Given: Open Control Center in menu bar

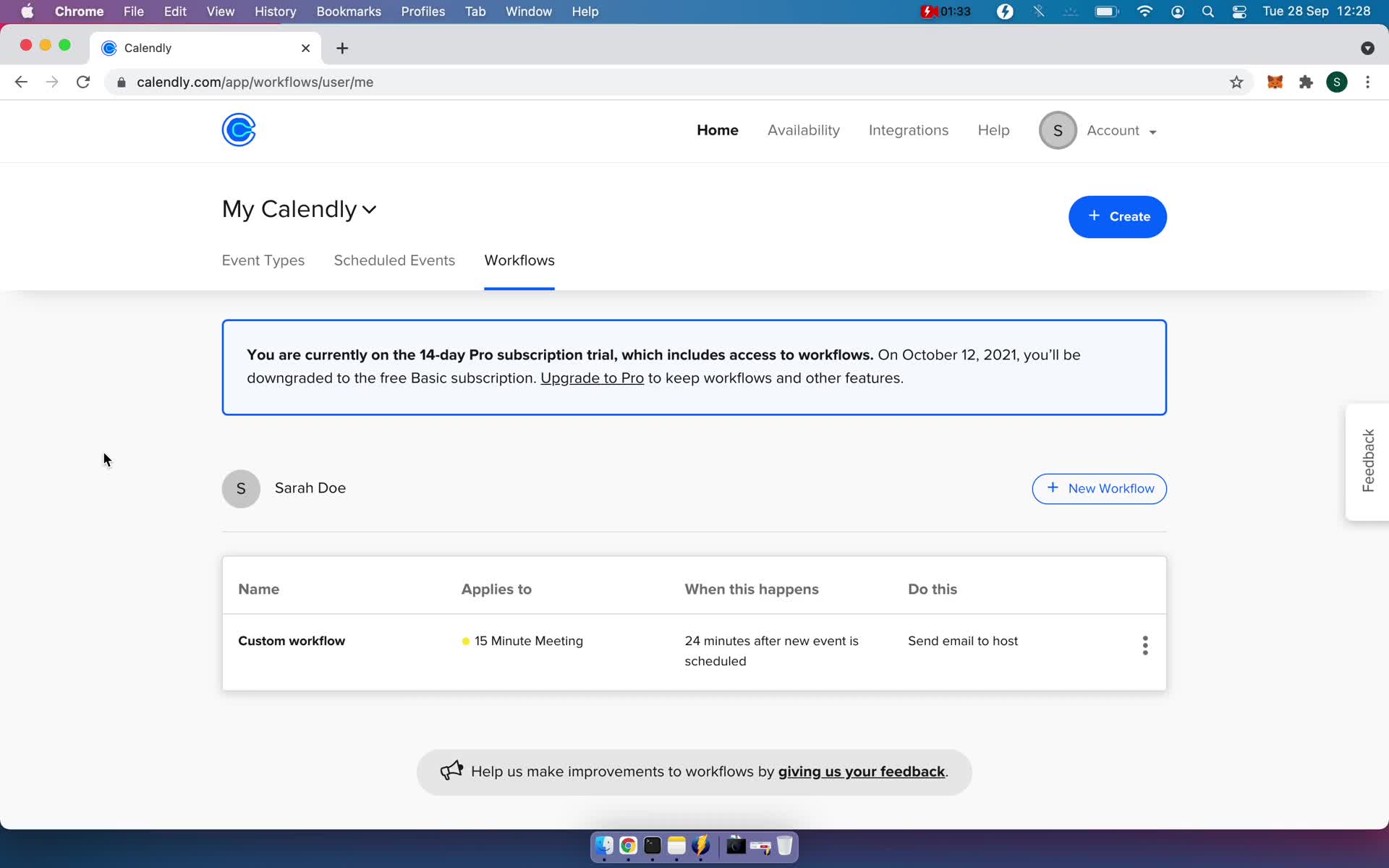Looking at the screenshot, I should pos(1239,12).
